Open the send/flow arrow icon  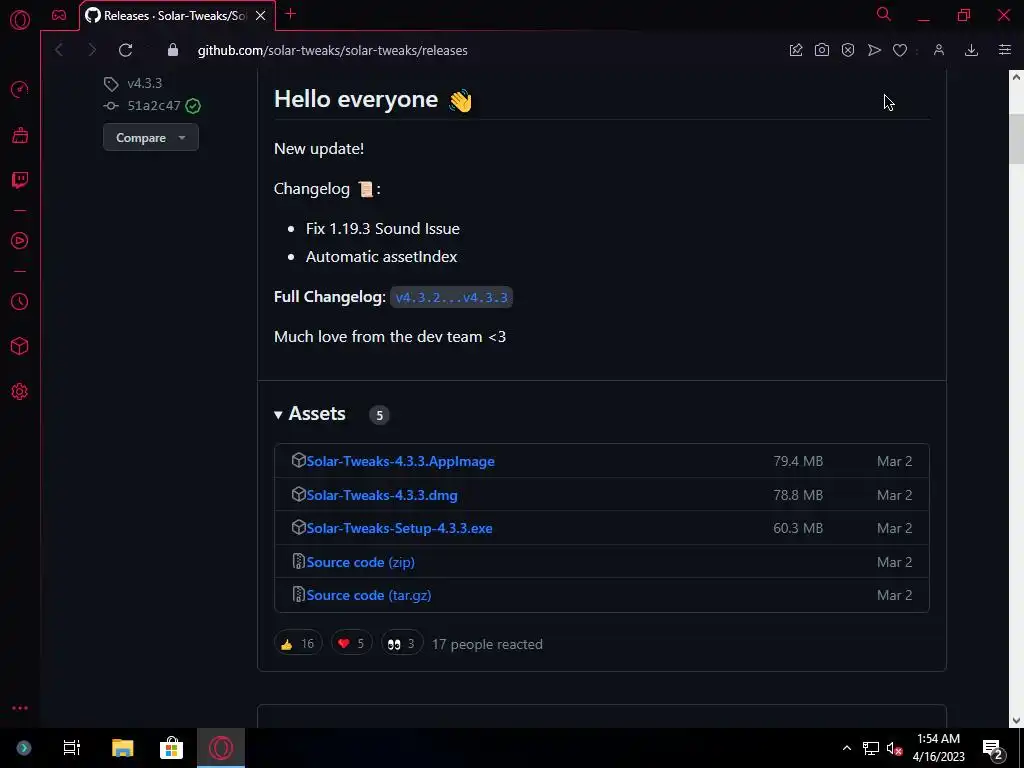(x=874, y=50)
